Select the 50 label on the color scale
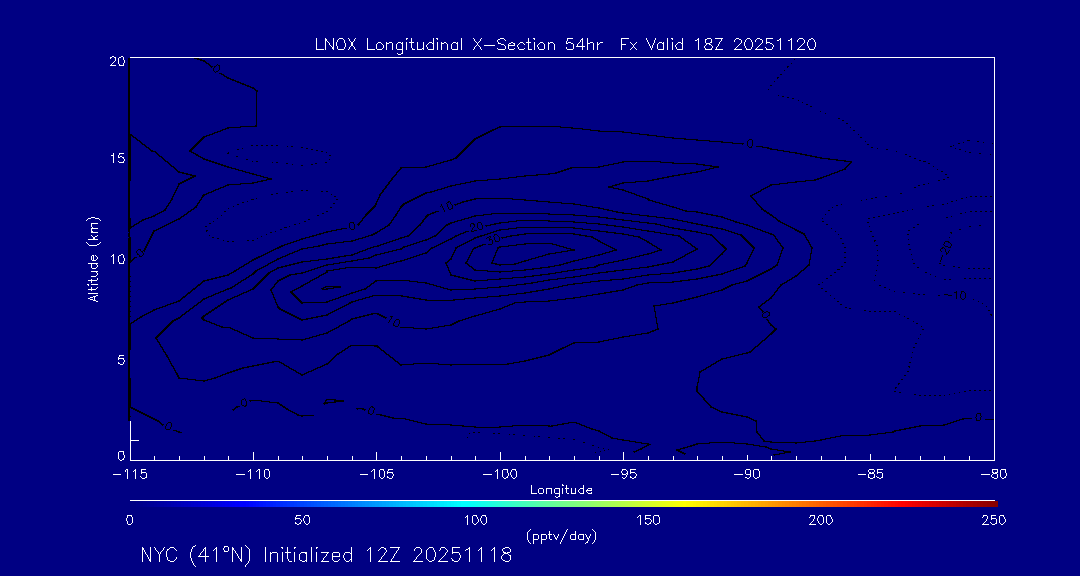The image size is (1080, 576). 302,520
